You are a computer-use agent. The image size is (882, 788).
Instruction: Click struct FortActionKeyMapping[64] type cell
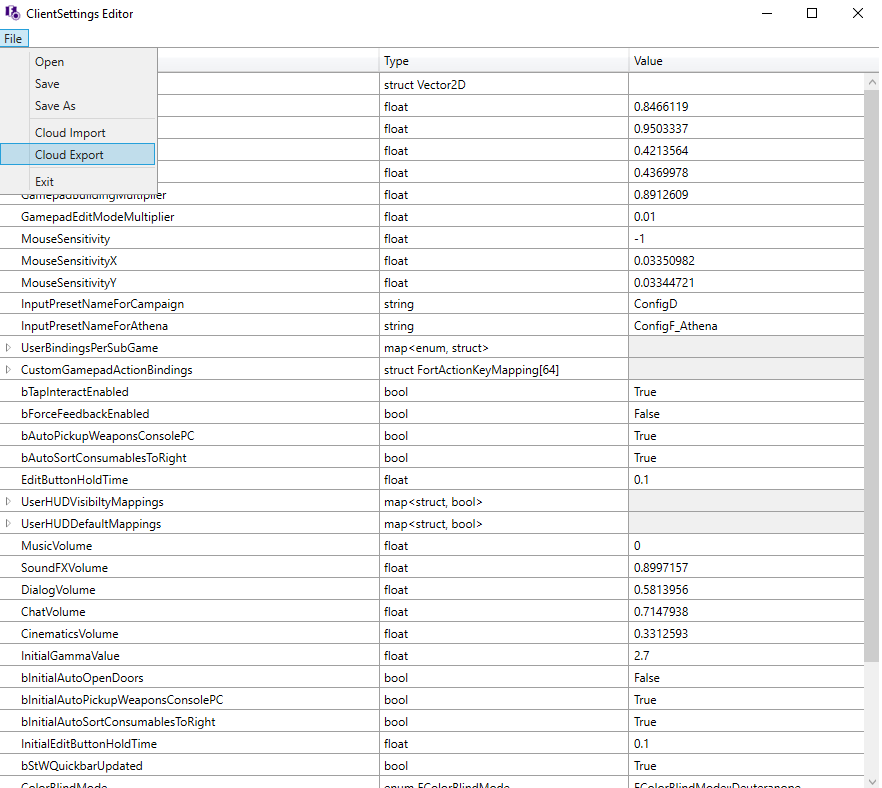click(504, 370)
